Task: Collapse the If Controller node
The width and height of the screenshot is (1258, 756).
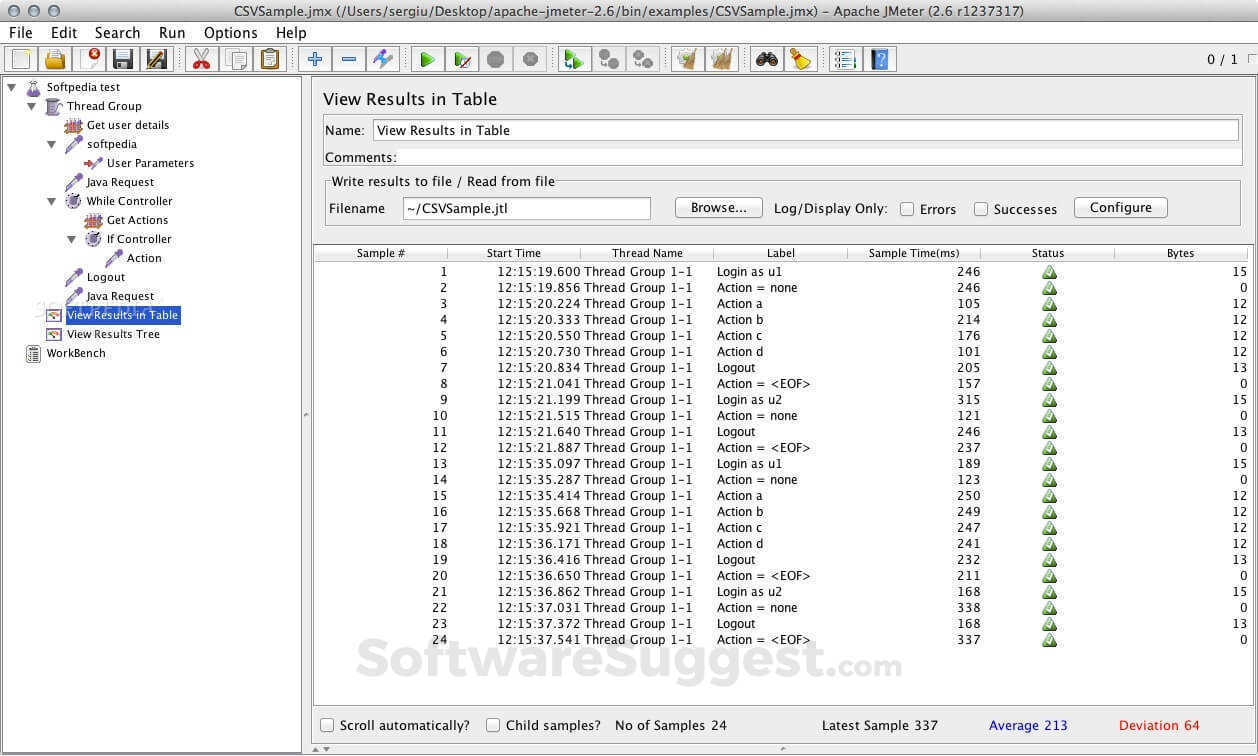Action: click(71, 239)
